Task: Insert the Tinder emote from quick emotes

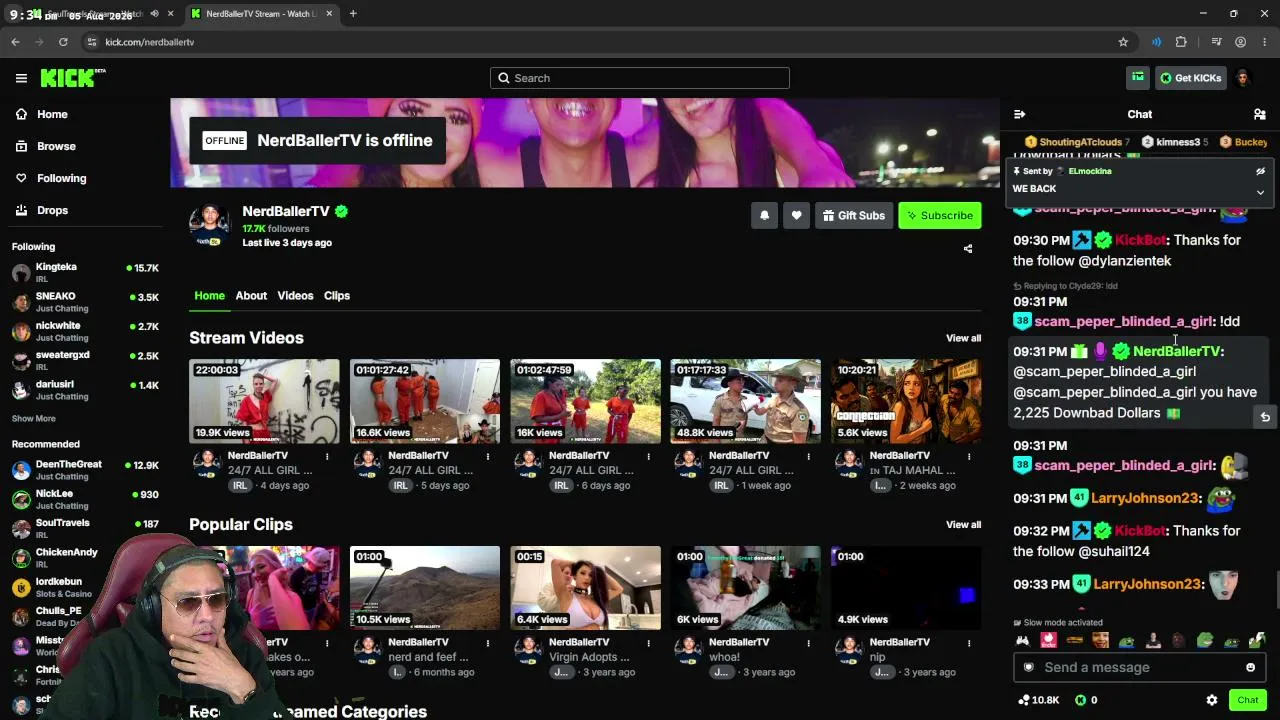Action: 1048,640
